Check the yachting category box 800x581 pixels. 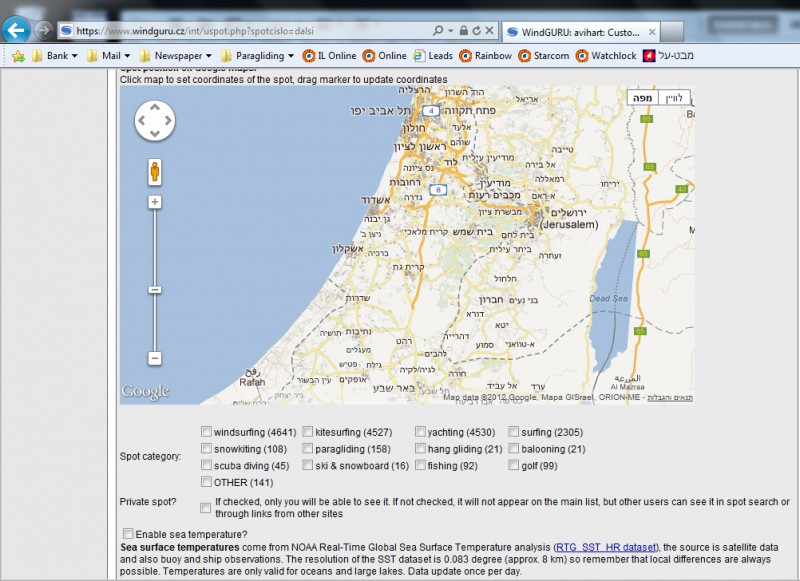[420, 432]
